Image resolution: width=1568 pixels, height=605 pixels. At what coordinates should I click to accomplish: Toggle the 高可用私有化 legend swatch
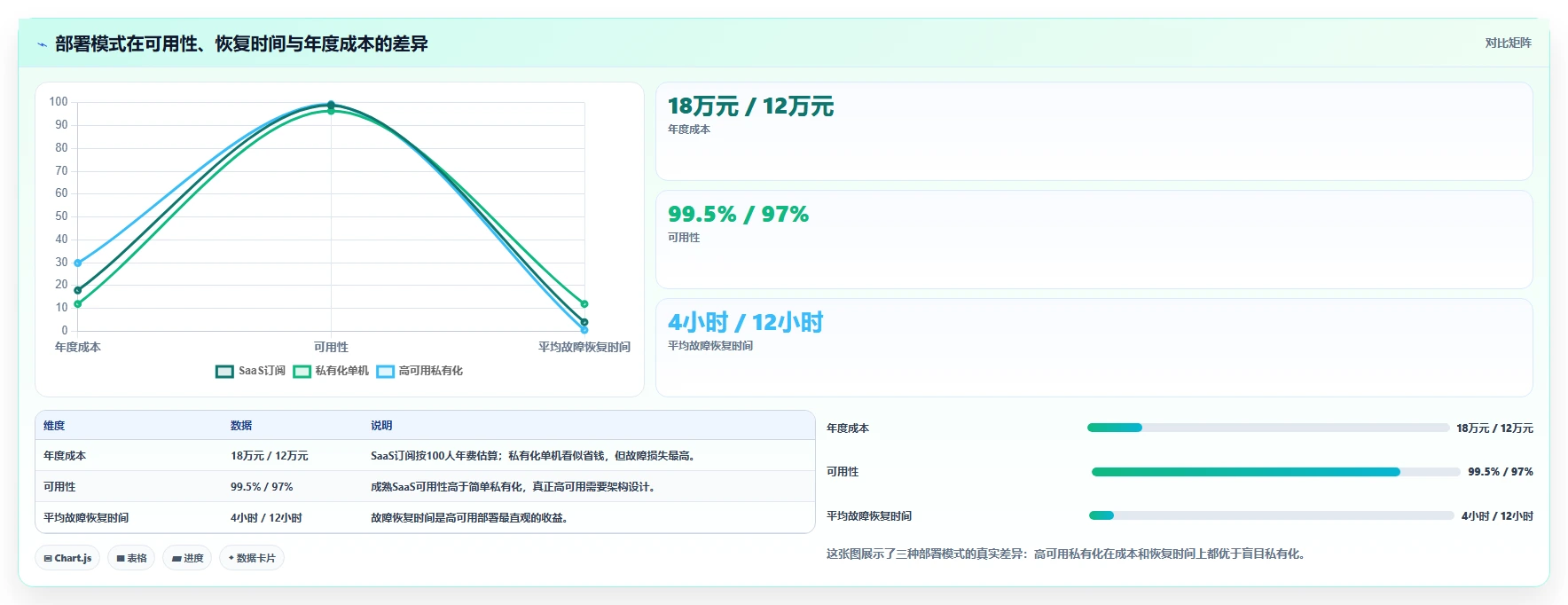[385, 371]
